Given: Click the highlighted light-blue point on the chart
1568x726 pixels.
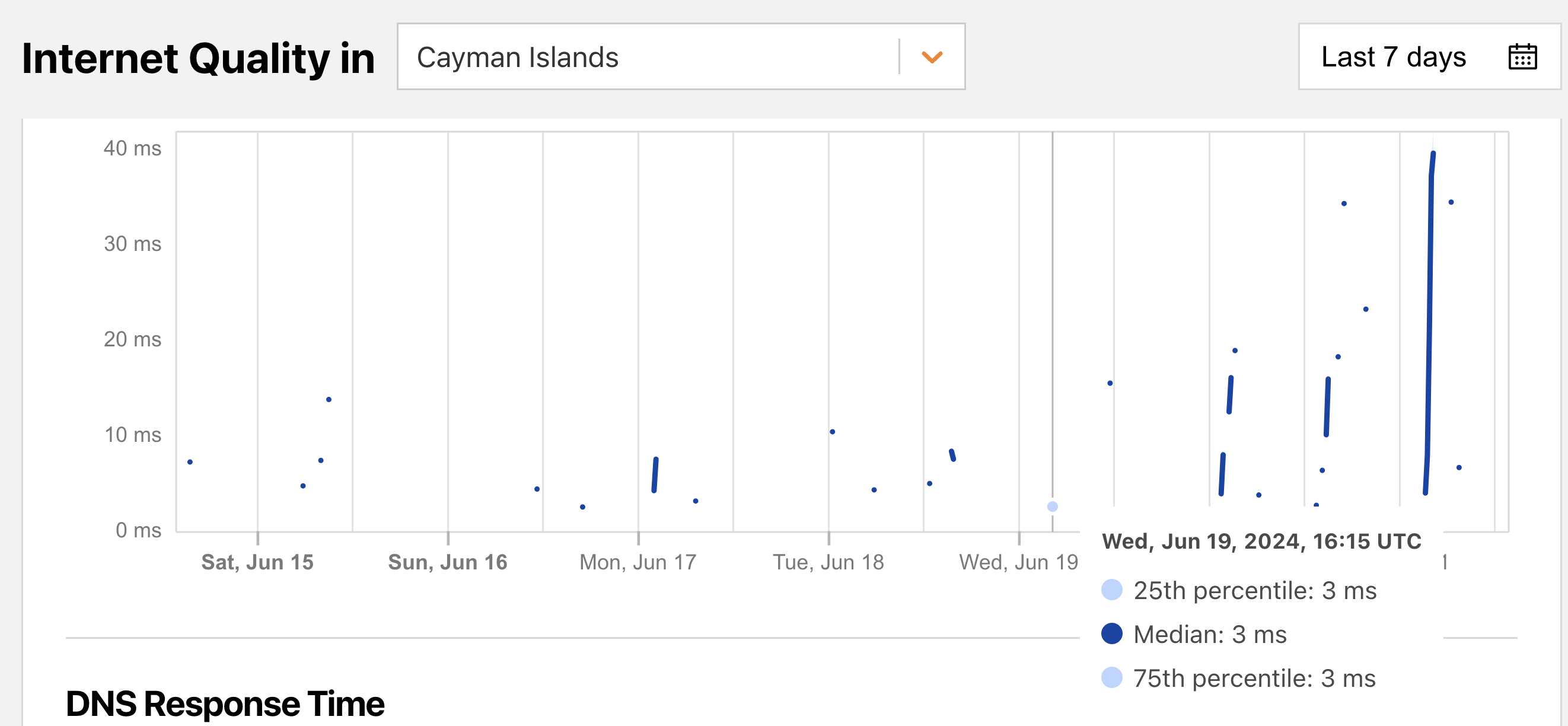Looking at the screenshot, I should tap(1053, 507).
